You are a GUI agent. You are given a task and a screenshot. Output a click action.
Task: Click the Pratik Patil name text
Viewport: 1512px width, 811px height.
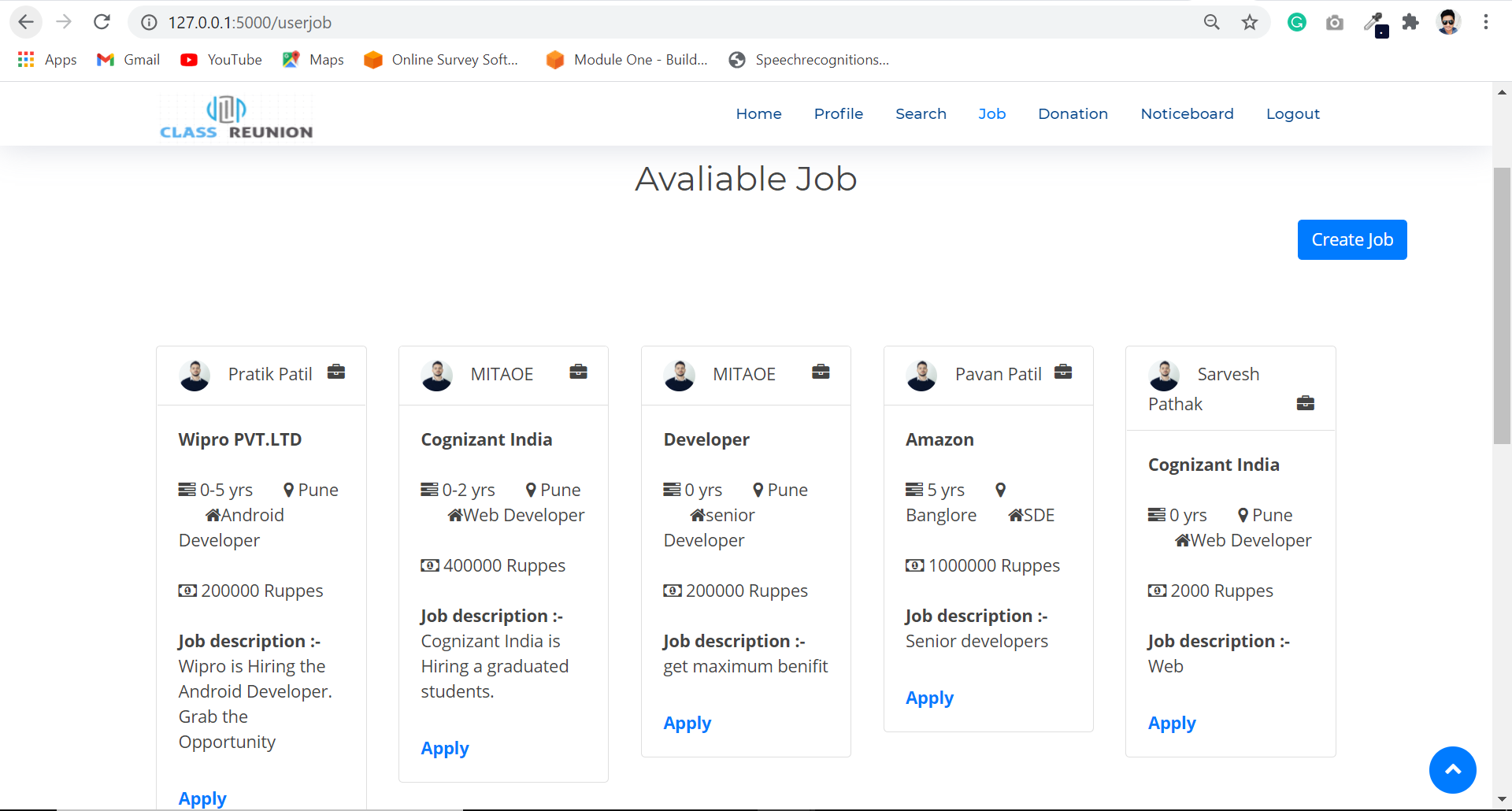pos(270,374)
